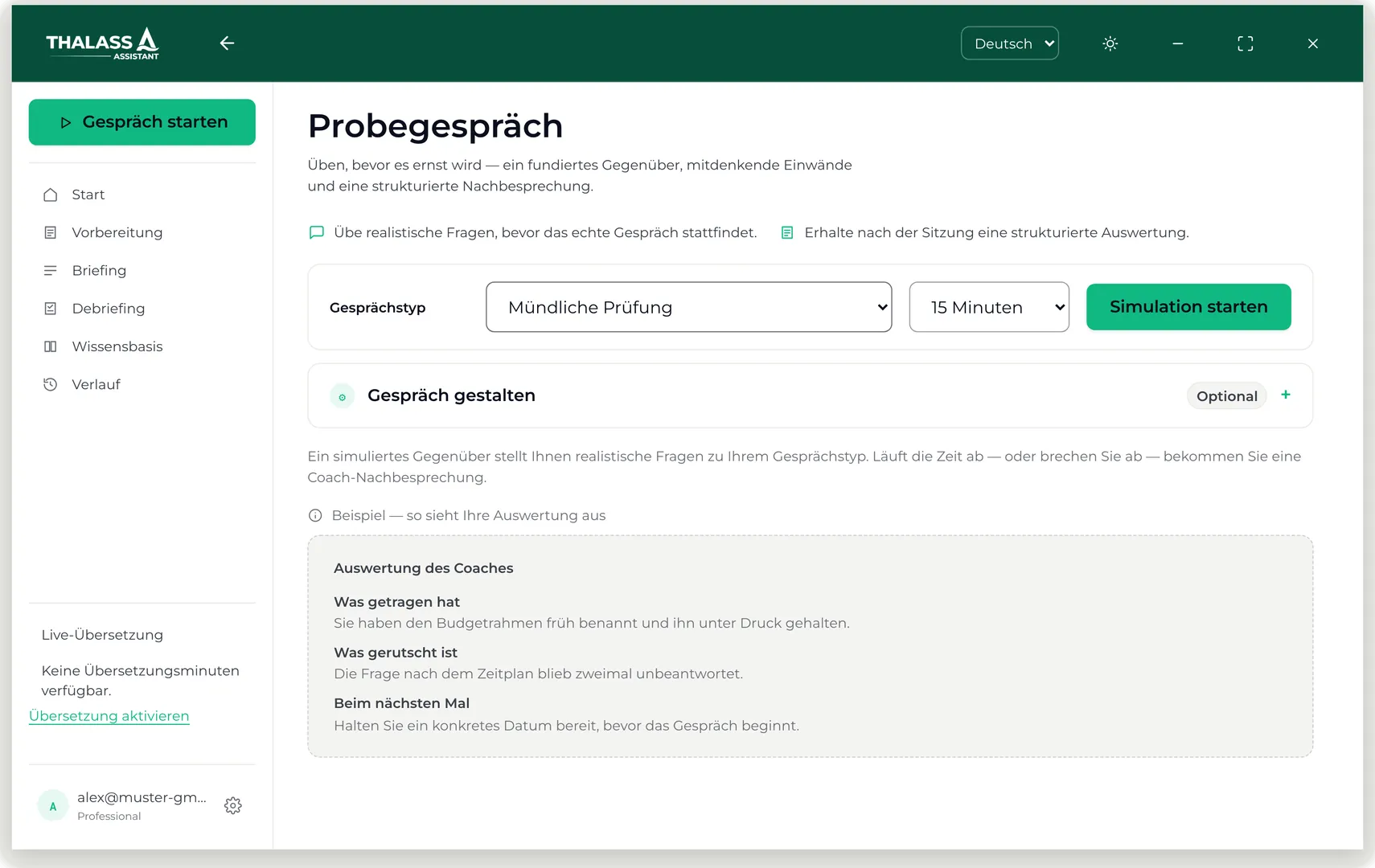The width and height of the screenshot is (1375, 868).
Task: Click the Auswertung des Coaches heading
Action: (424, 568)
